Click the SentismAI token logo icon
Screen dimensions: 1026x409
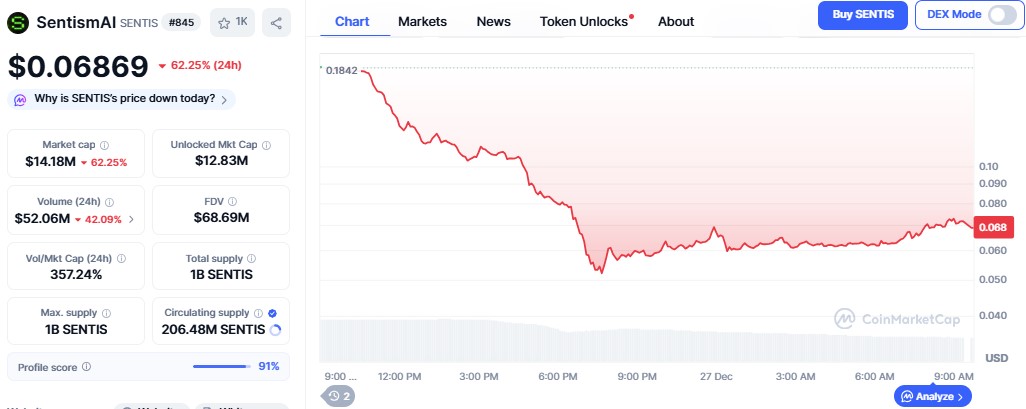[x=19, y=22]
